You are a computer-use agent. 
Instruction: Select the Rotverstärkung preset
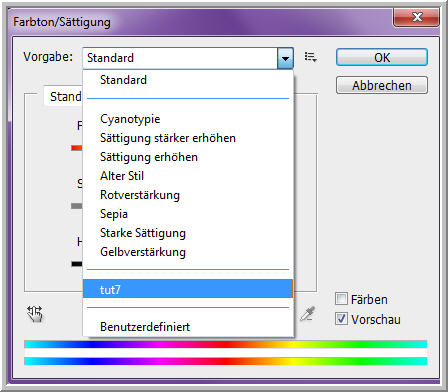click(188, 195)
